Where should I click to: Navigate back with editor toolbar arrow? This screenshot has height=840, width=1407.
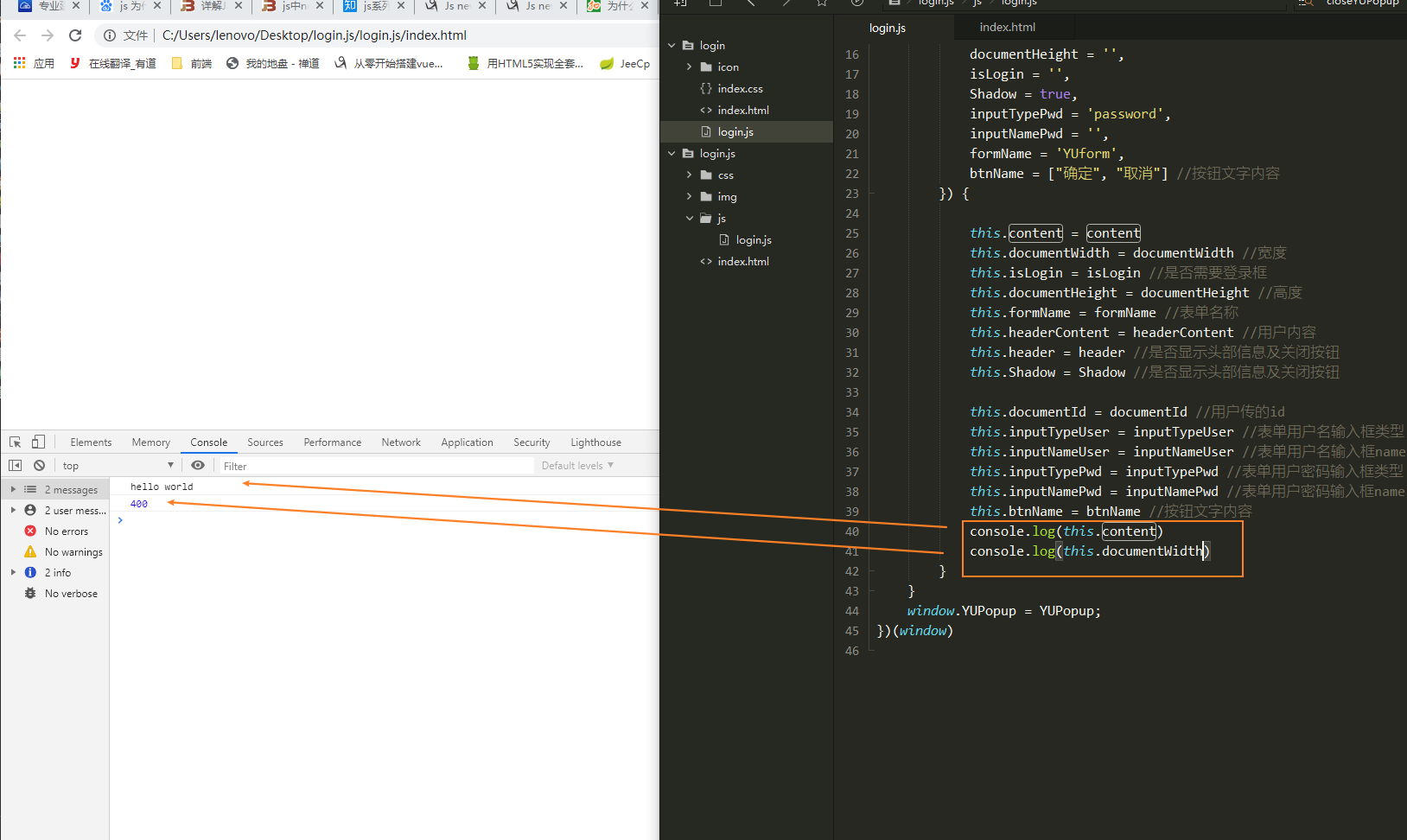(x=750, y=3)
